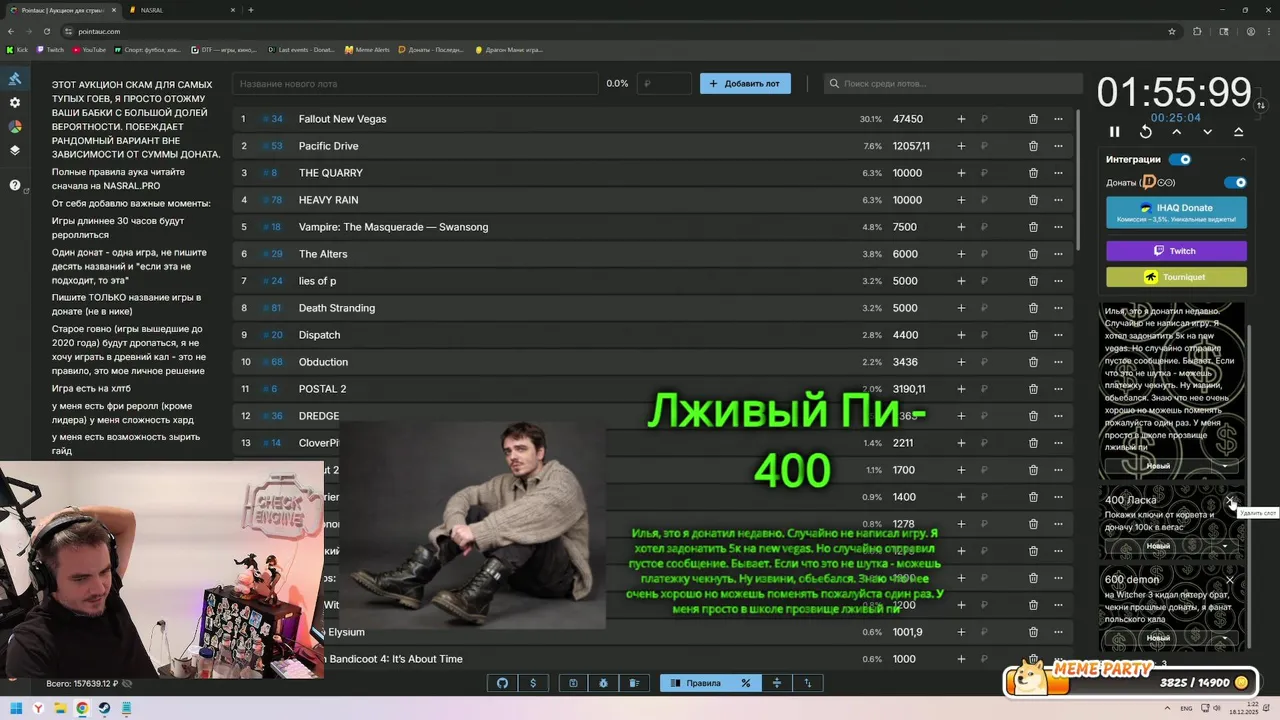This screenshot has width=1280, height=720.
Task: Click the divide icon in bottom toolbar
Action: (776, 683)
